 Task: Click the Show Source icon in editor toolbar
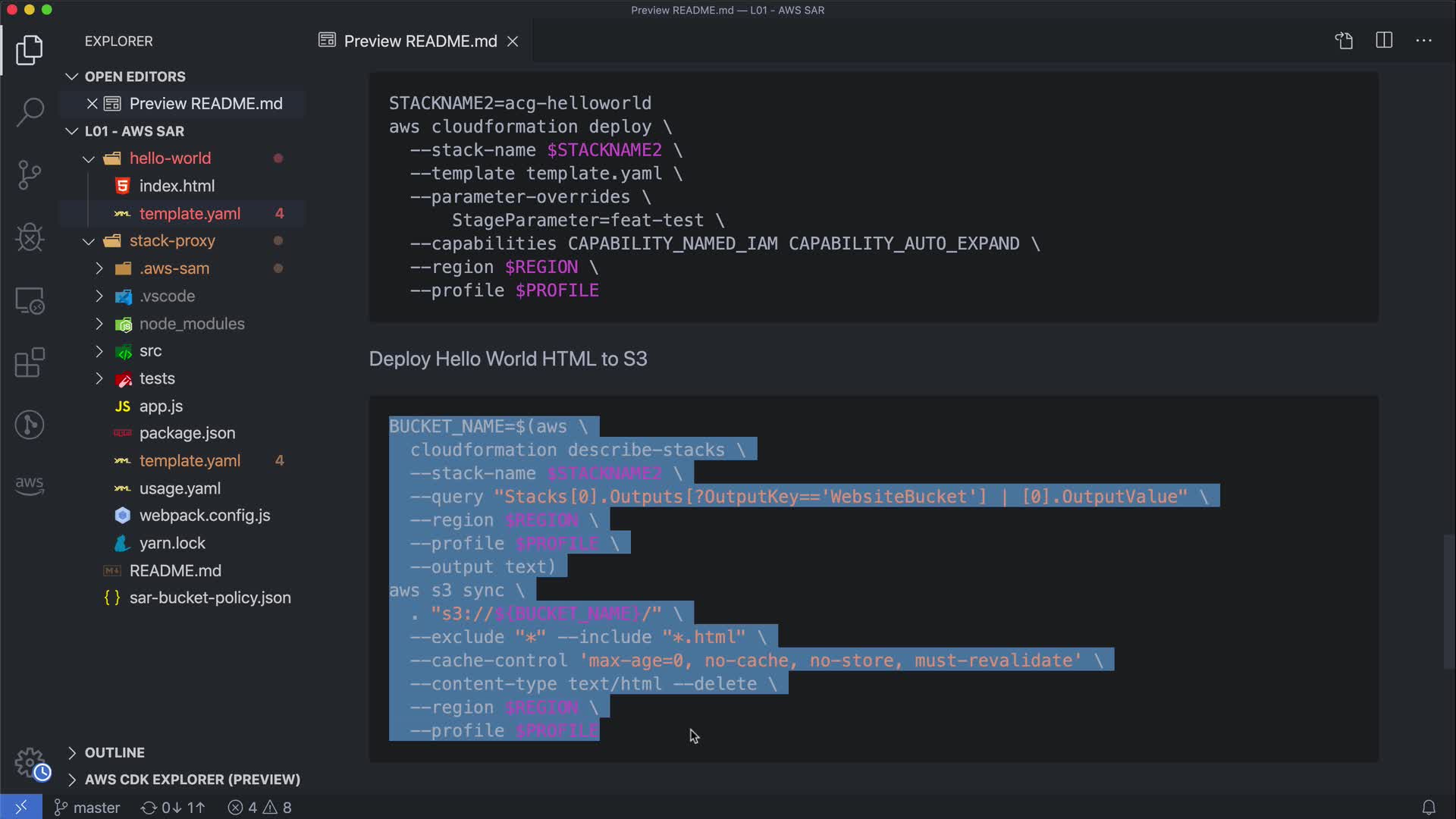click(x=1344, y=41)
